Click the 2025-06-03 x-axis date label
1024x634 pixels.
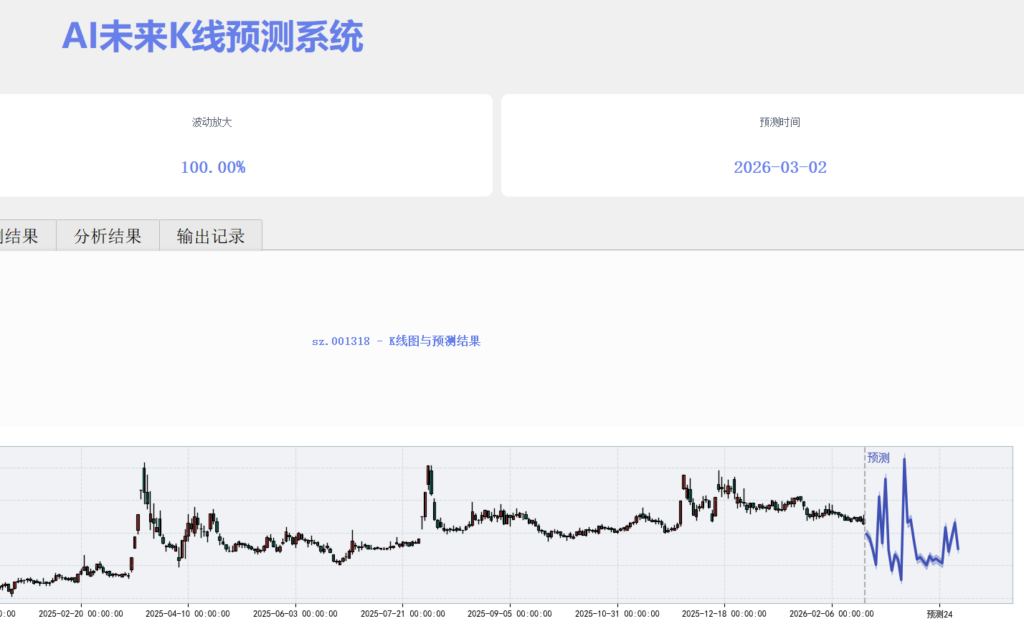tap(295, 614)
